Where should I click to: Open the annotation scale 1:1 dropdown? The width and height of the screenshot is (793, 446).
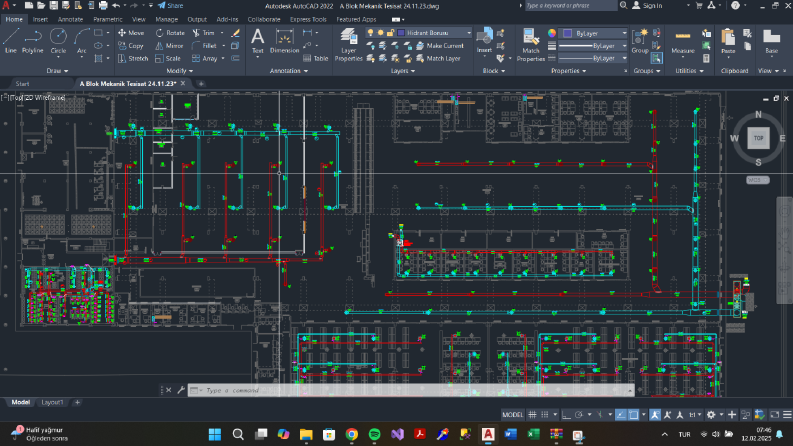coord(695,415)
